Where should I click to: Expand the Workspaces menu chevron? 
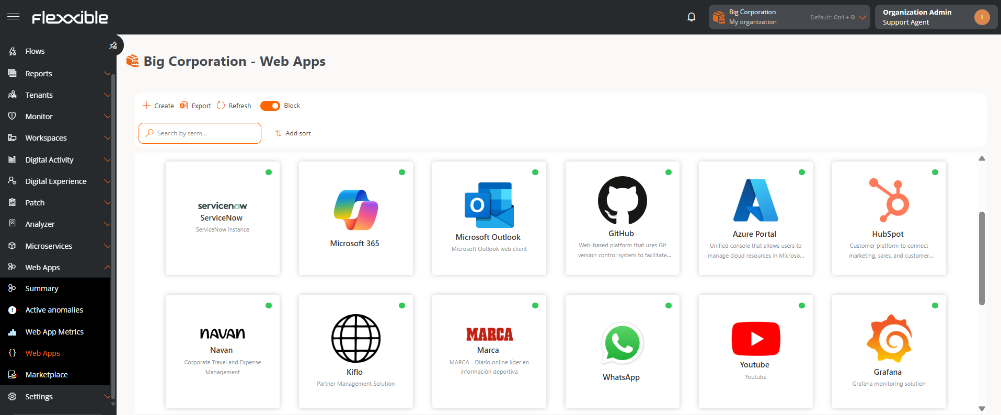[x=107, y=138]
